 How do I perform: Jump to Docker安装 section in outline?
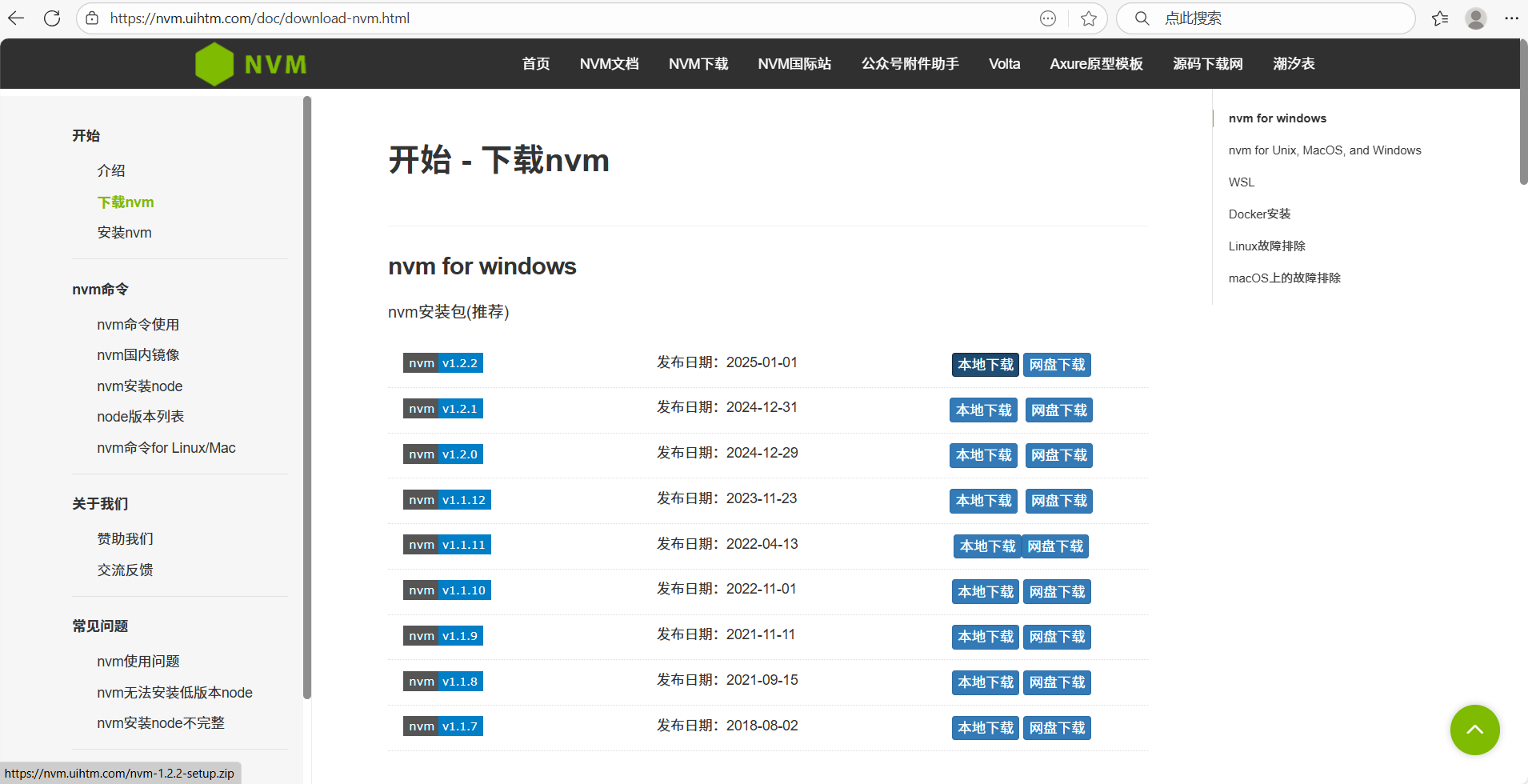tap(1259, 214)
